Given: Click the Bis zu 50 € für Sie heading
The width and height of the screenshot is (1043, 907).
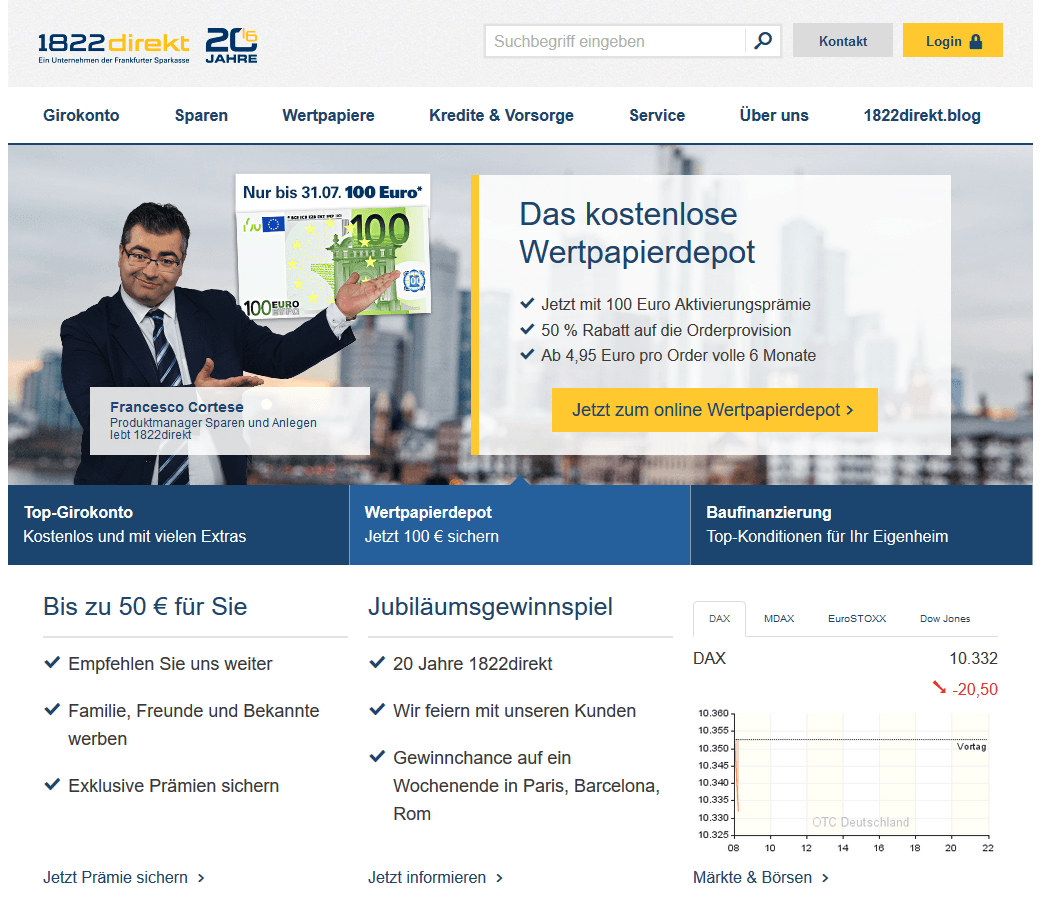Looking at the screenshot, I should [145, 606].
